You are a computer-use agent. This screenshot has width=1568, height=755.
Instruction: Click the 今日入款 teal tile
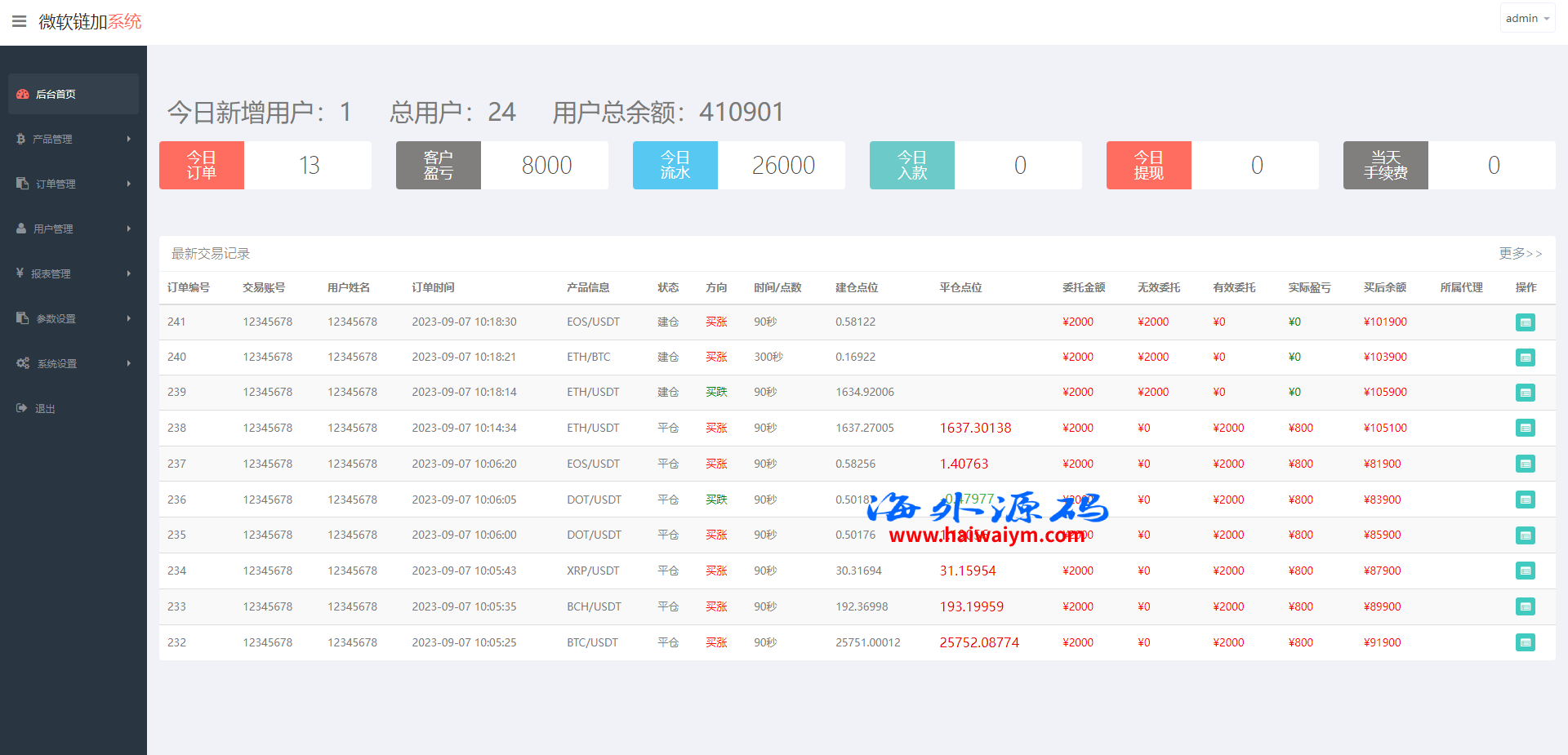coord(912,165)
